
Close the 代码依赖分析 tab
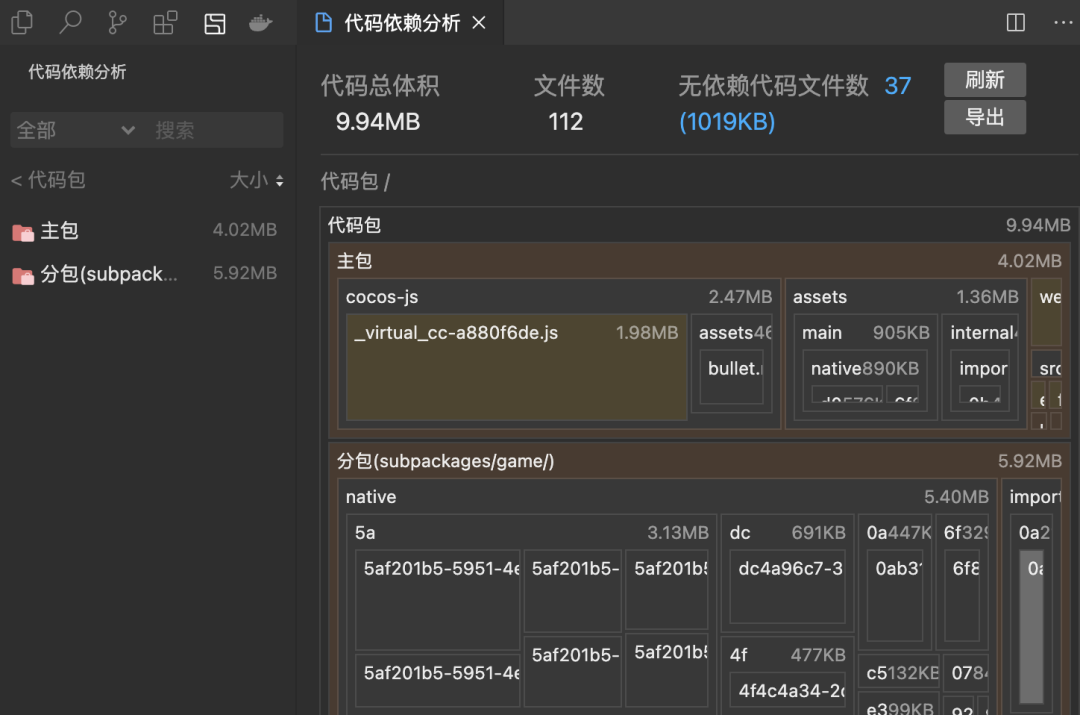(x=479, y=23)
